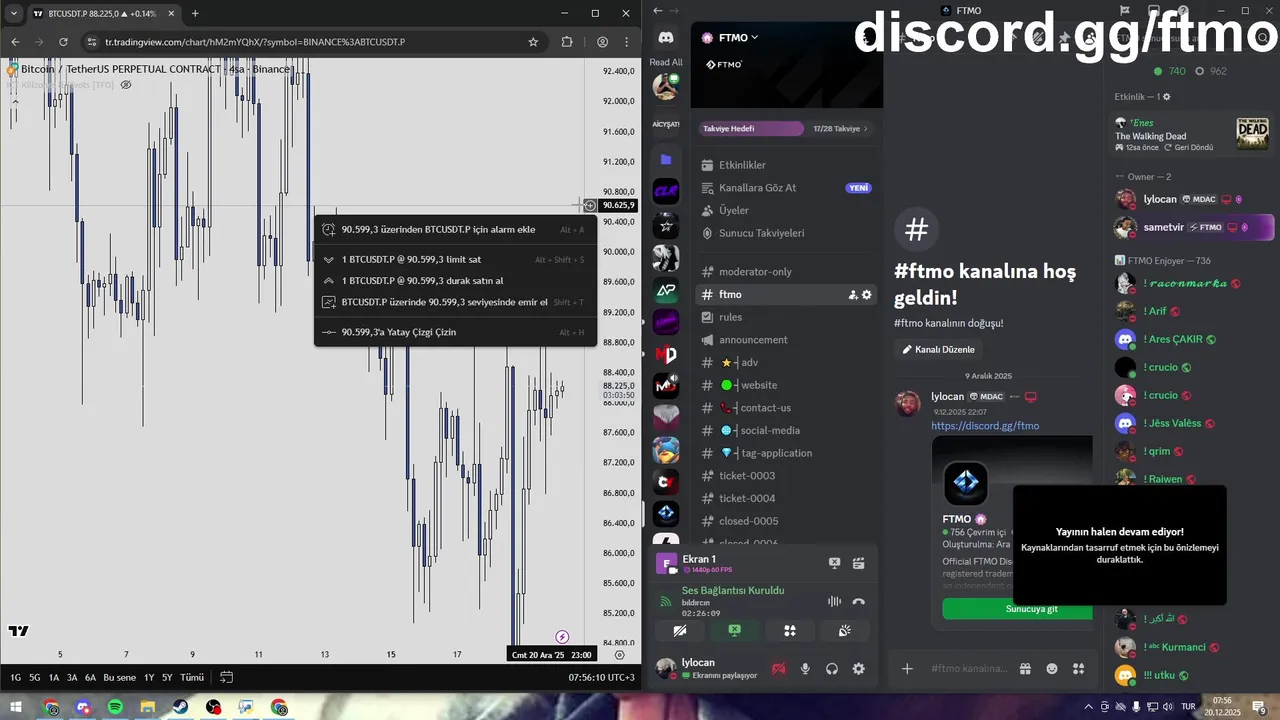Open a new Chrome tab
This screenshot has height=720, width=1280.
coord(195,14)
